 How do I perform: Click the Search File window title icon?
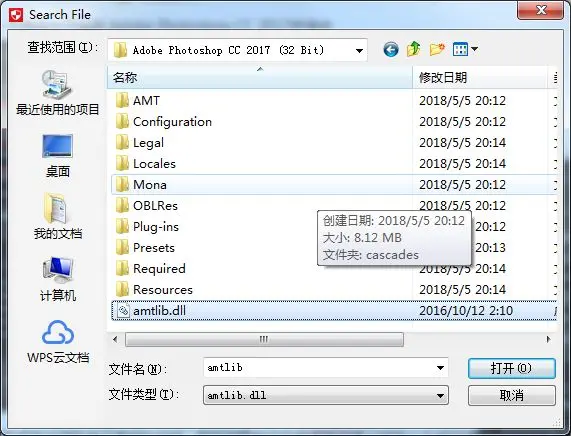(16, 15)
